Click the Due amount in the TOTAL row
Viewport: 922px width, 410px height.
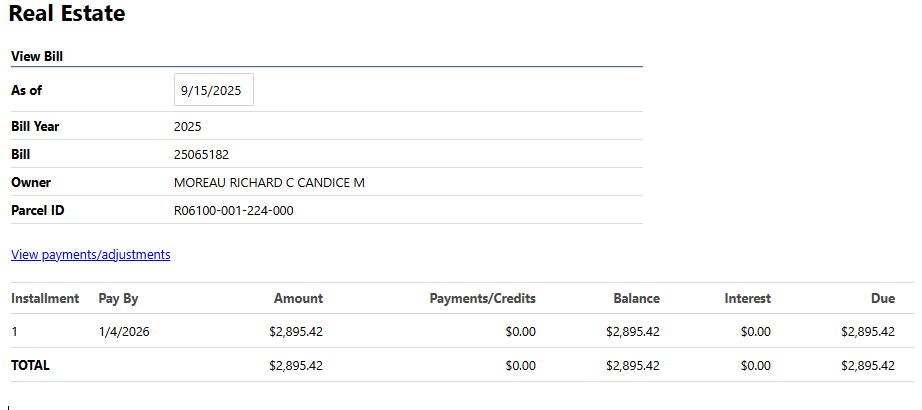pos(868,366)
